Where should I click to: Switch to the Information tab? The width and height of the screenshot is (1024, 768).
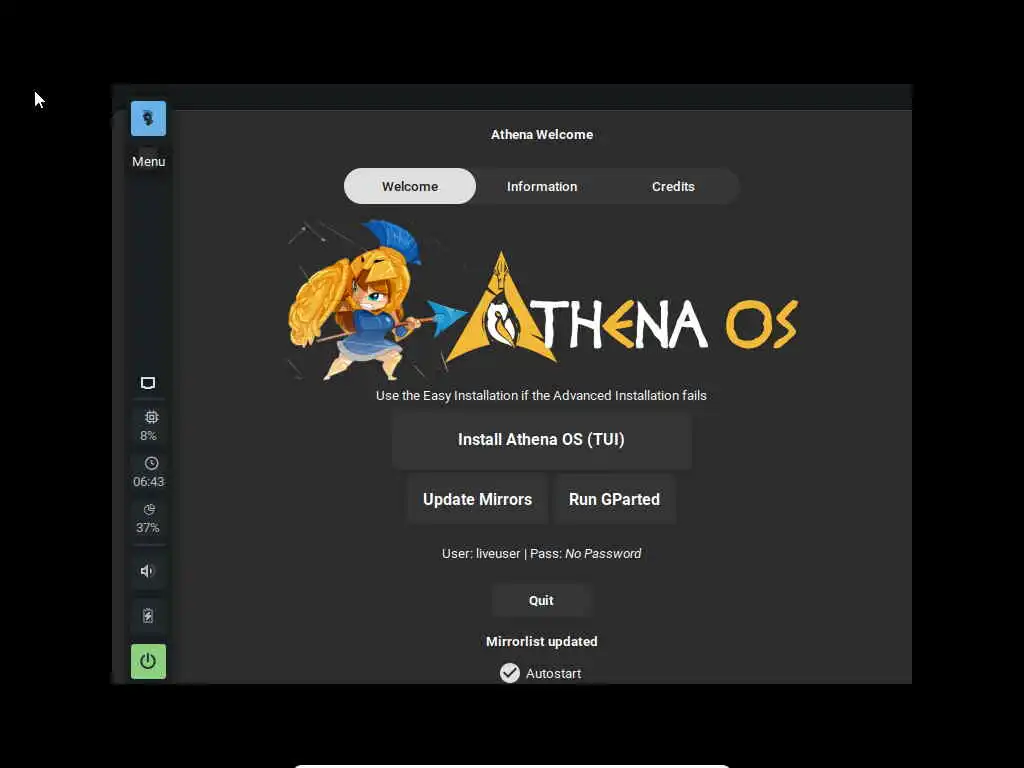pos(542,186)
